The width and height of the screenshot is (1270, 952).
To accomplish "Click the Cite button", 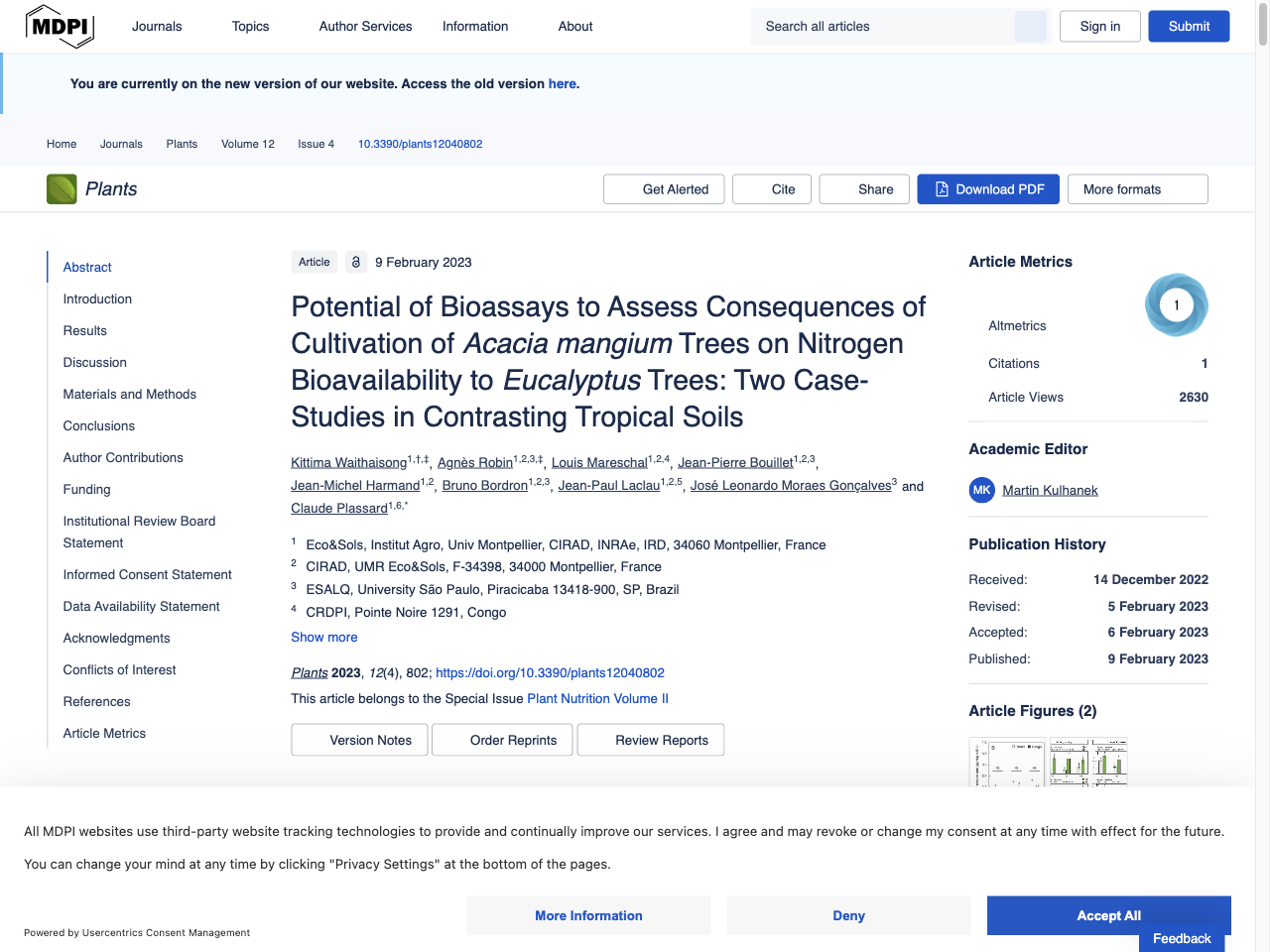I will (x=771, y=188).
